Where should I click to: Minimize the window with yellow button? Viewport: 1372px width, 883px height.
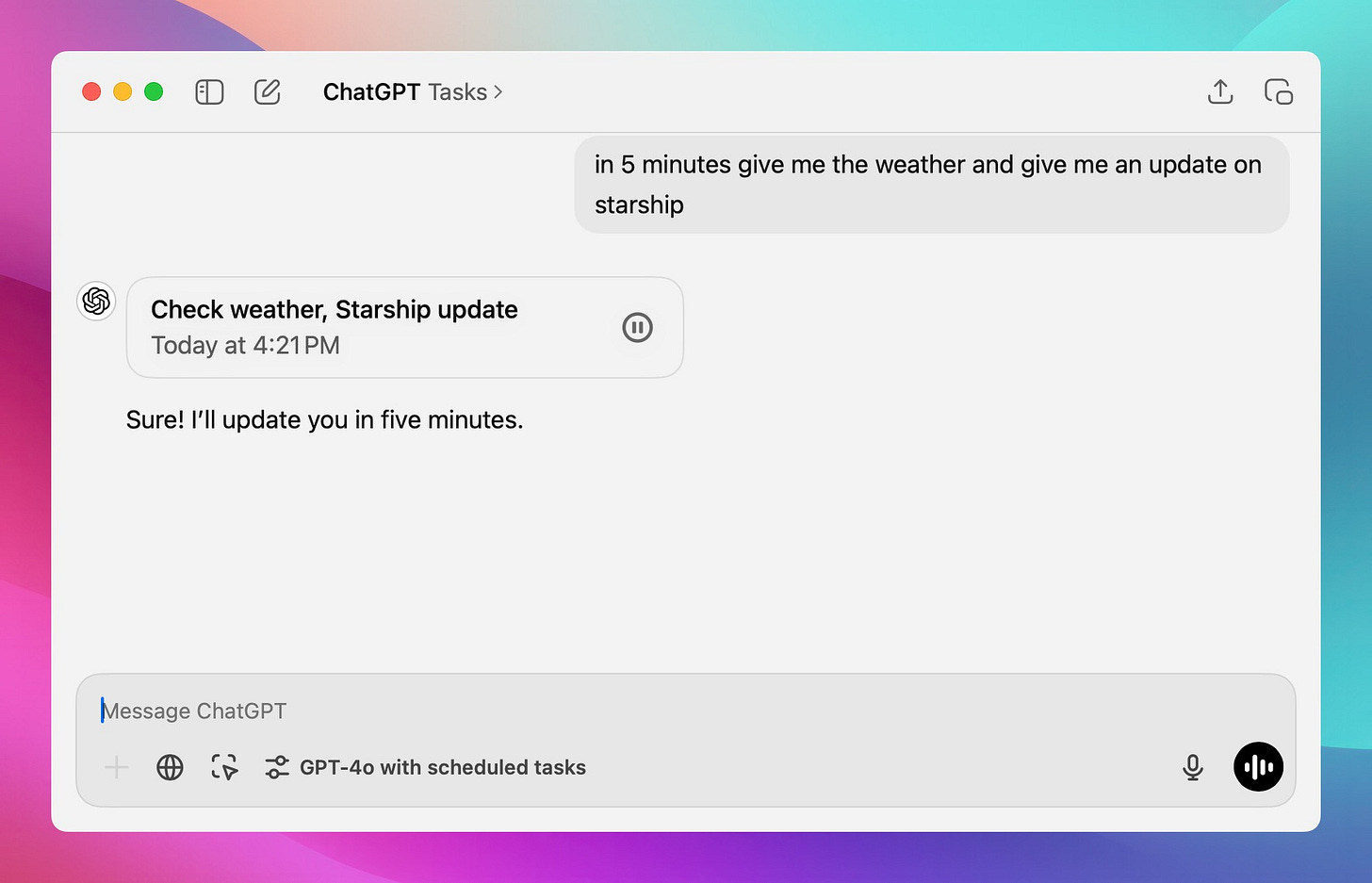click(122, 91)
